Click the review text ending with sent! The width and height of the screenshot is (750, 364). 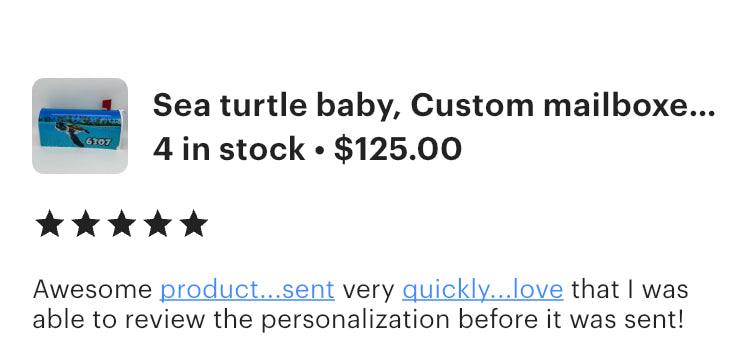tap(358, 305)
